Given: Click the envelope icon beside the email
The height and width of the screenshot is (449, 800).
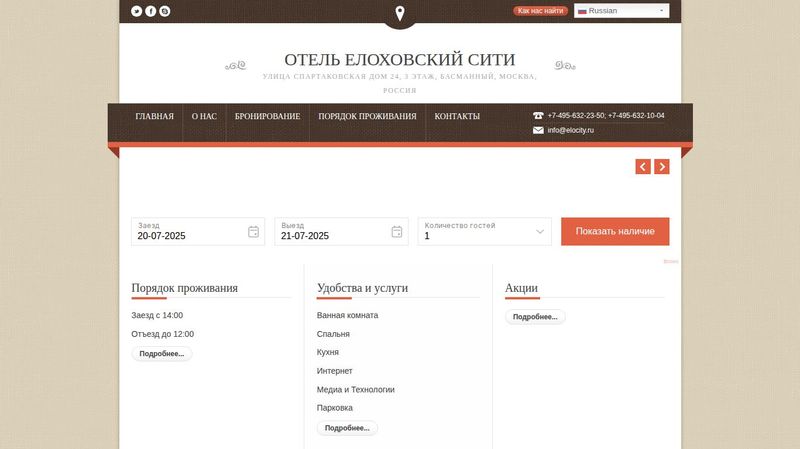Looking at the screenshot, I should (x=538, y=130).
